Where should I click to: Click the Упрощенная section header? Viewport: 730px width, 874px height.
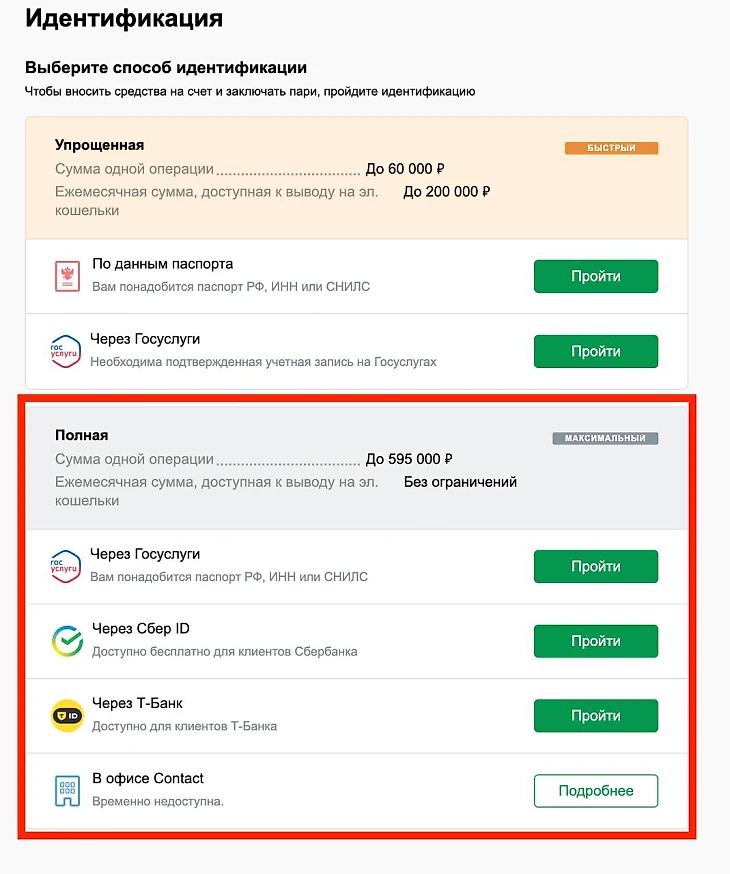[x=99, y=146]
